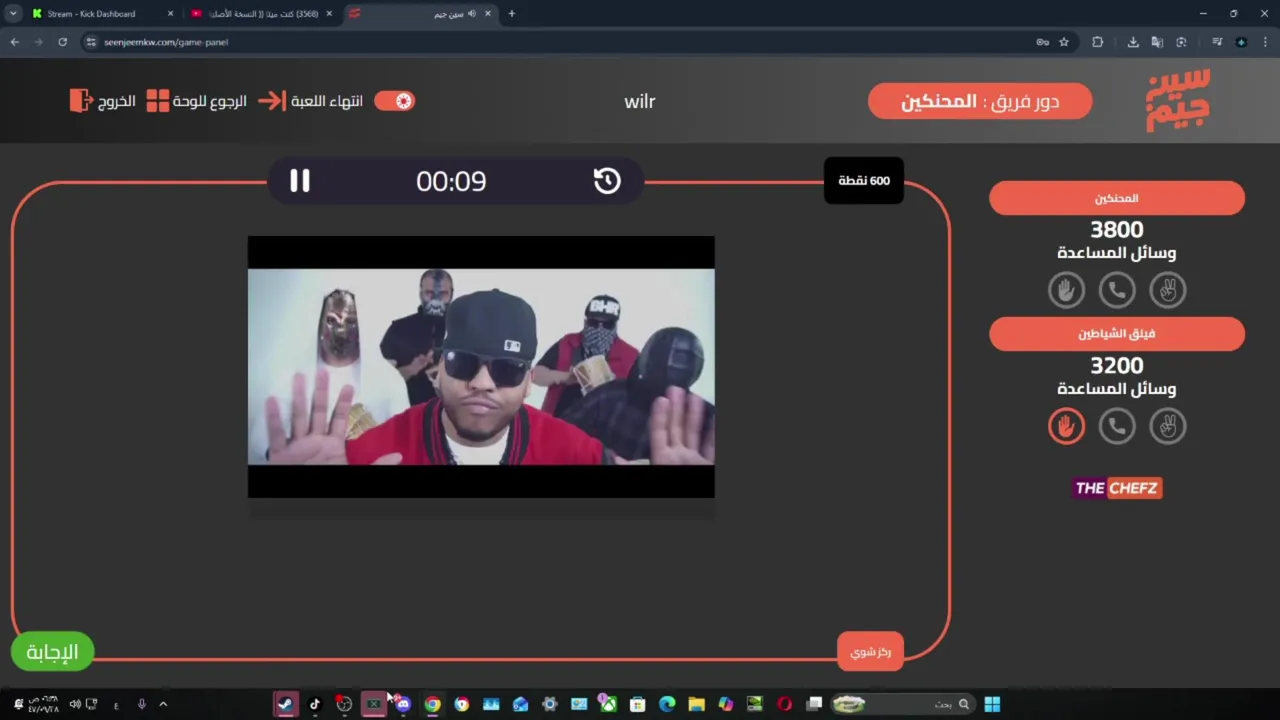Click الرجوع للوحة to return to board
The image size is (1280, 720).
click(x=196, y=101)
